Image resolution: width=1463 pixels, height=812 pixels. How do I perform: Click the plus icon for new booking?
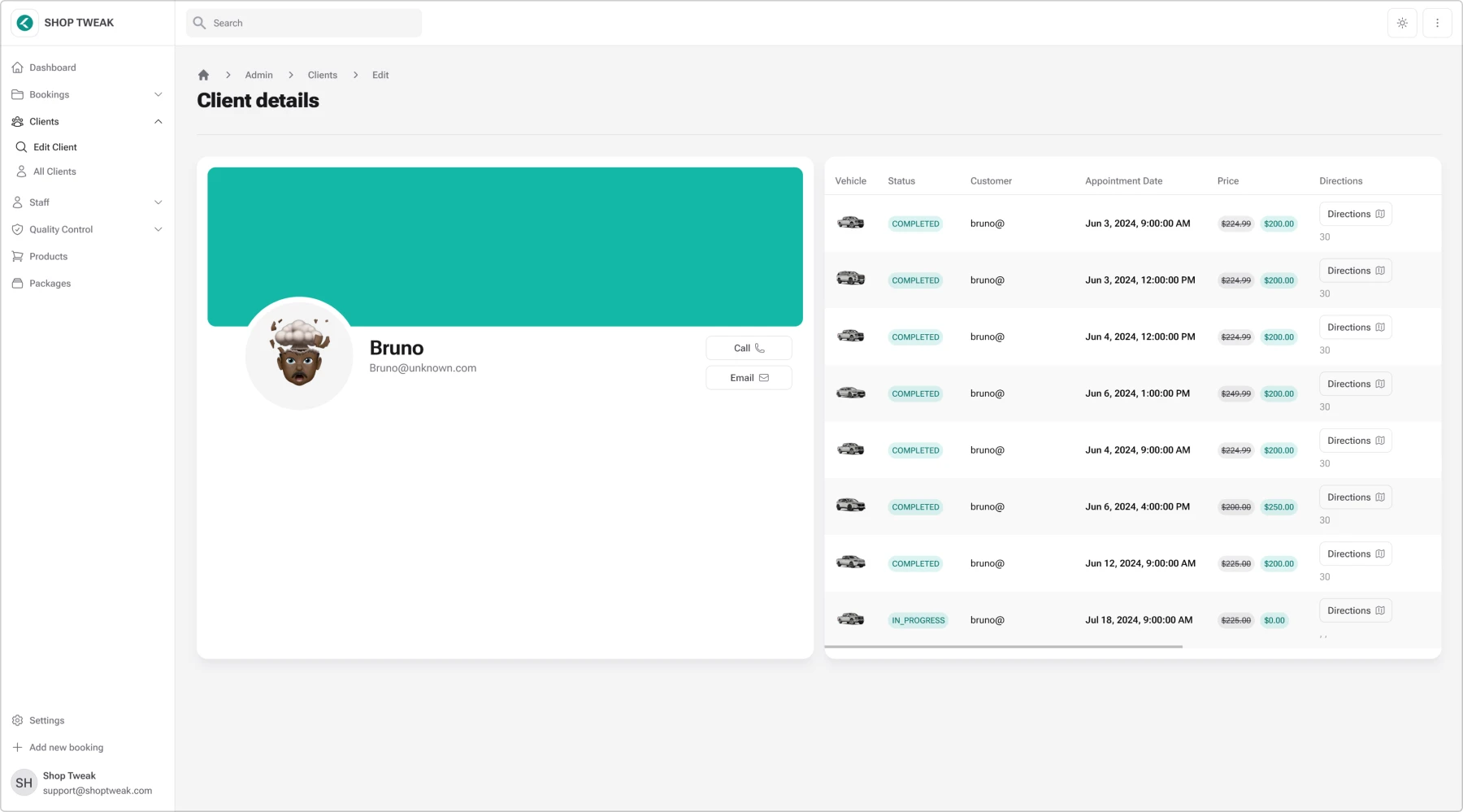18,747
